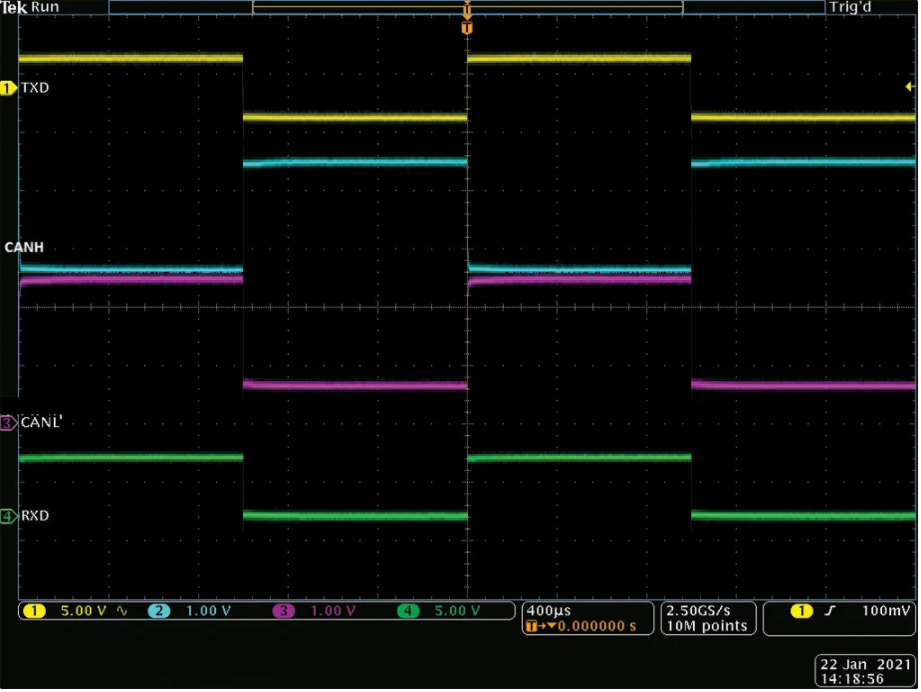Click the 0.000000 s delay readout
The image size is (921, 692).
[597, 627]
